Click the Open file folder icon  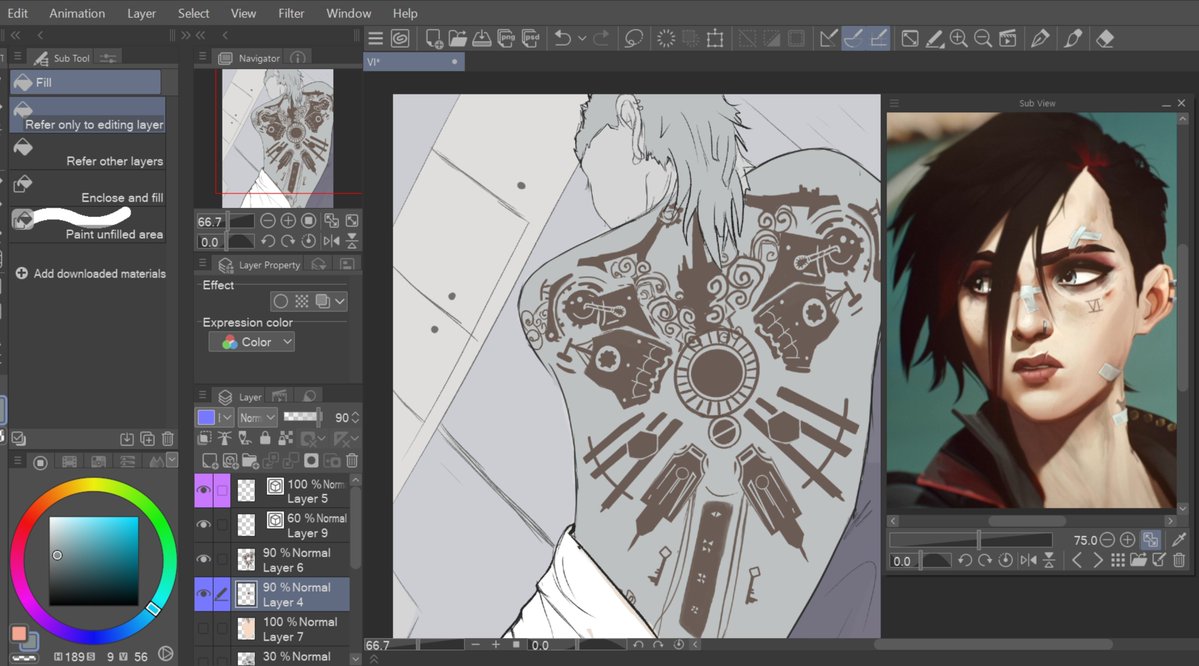click(x=457, y=38)
